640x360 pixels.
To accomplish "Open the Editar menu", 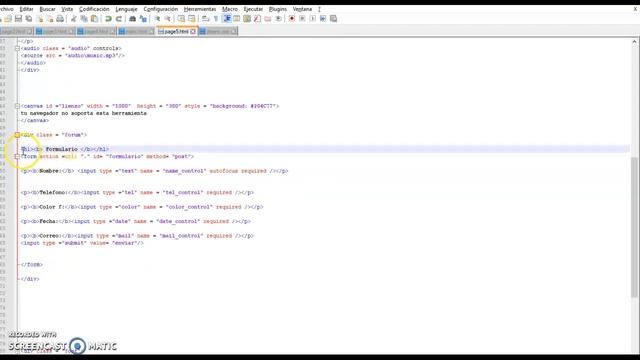I will [x=27, y=9].
